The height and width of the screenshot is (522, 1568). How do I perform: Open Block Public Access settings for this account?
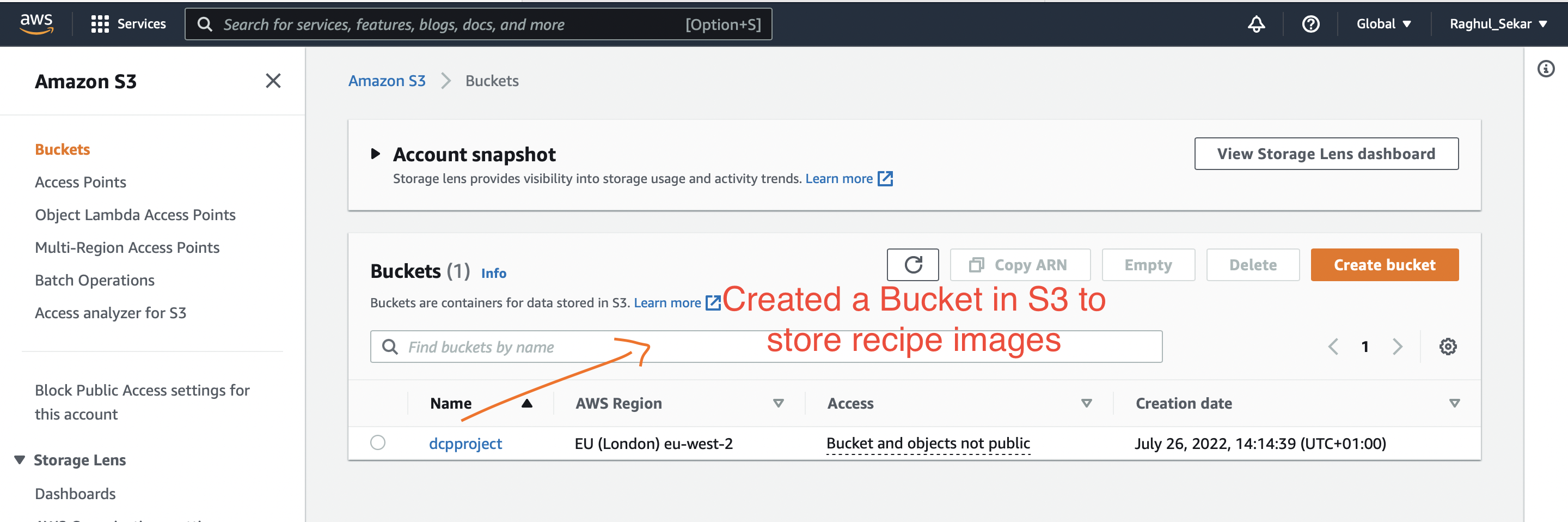tap(142, 402)
